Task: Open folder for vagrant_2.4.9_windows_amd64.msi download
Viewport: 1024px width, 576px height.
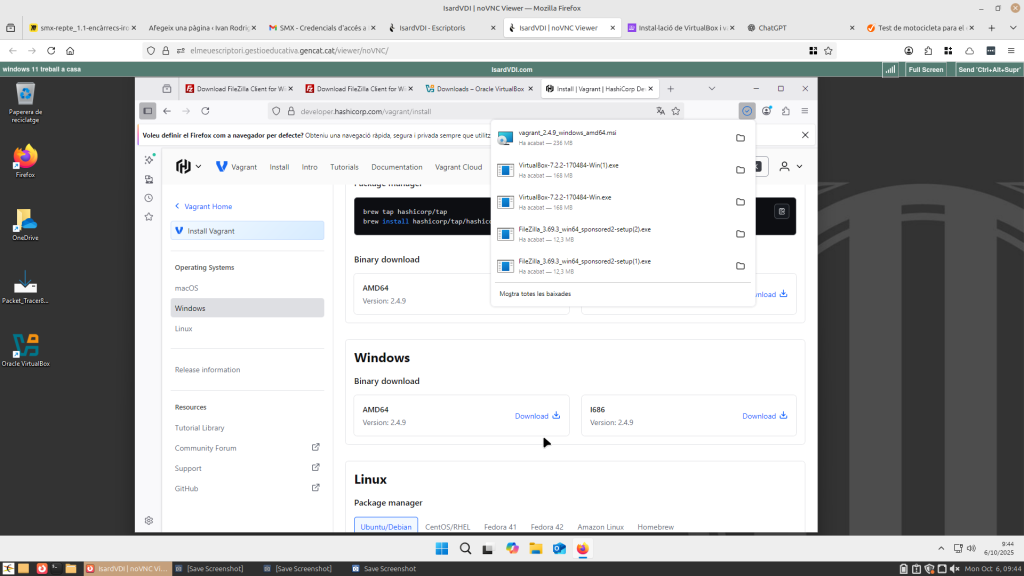Action: [740, 138]
